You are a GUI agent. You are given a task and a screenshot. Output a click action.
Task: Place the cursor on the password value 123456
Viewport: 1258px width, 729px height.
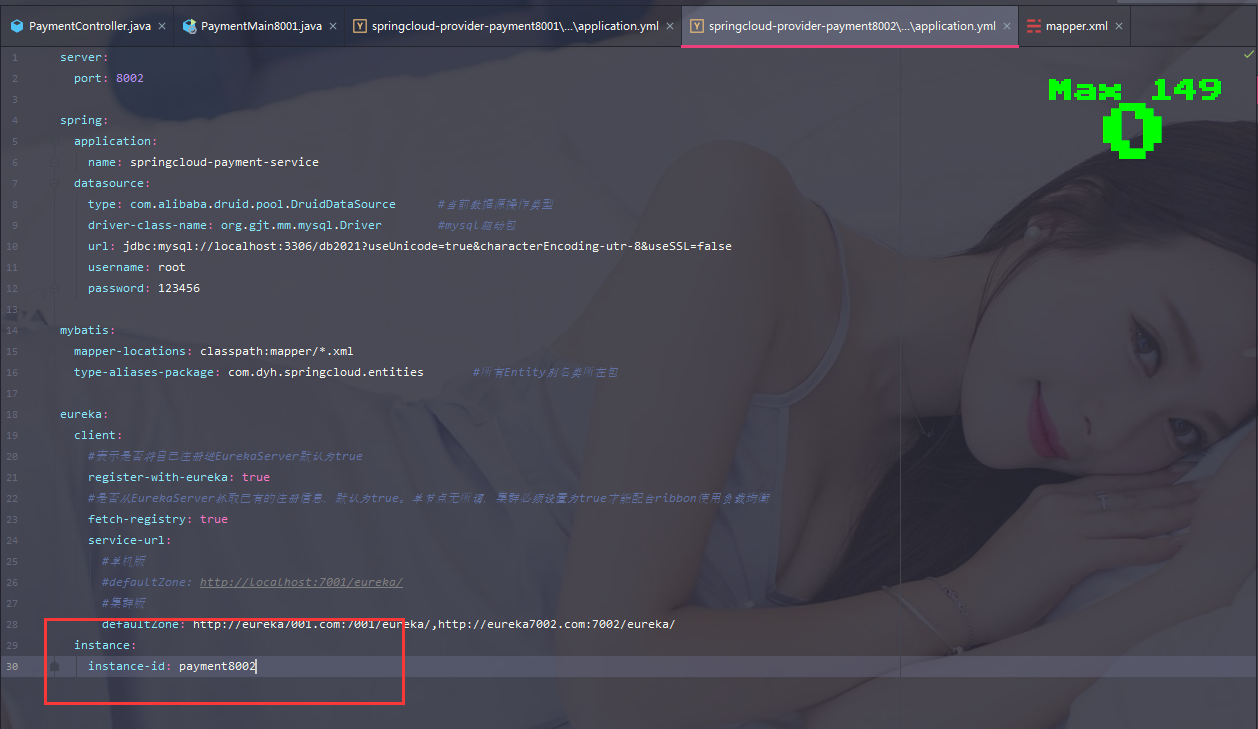point(182,287)
